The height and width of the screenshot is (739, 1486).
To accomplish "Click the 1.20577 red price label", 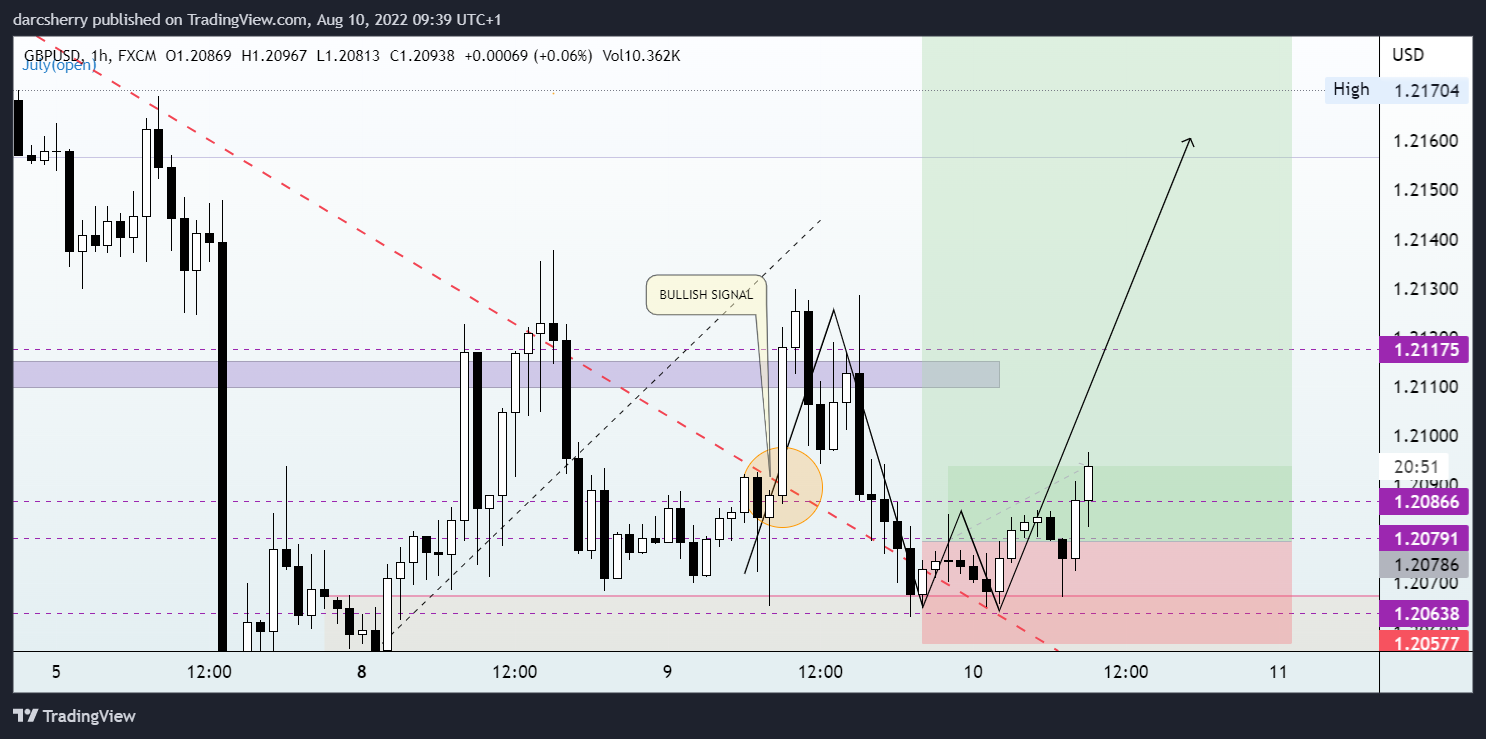I will pos(1424,640).
